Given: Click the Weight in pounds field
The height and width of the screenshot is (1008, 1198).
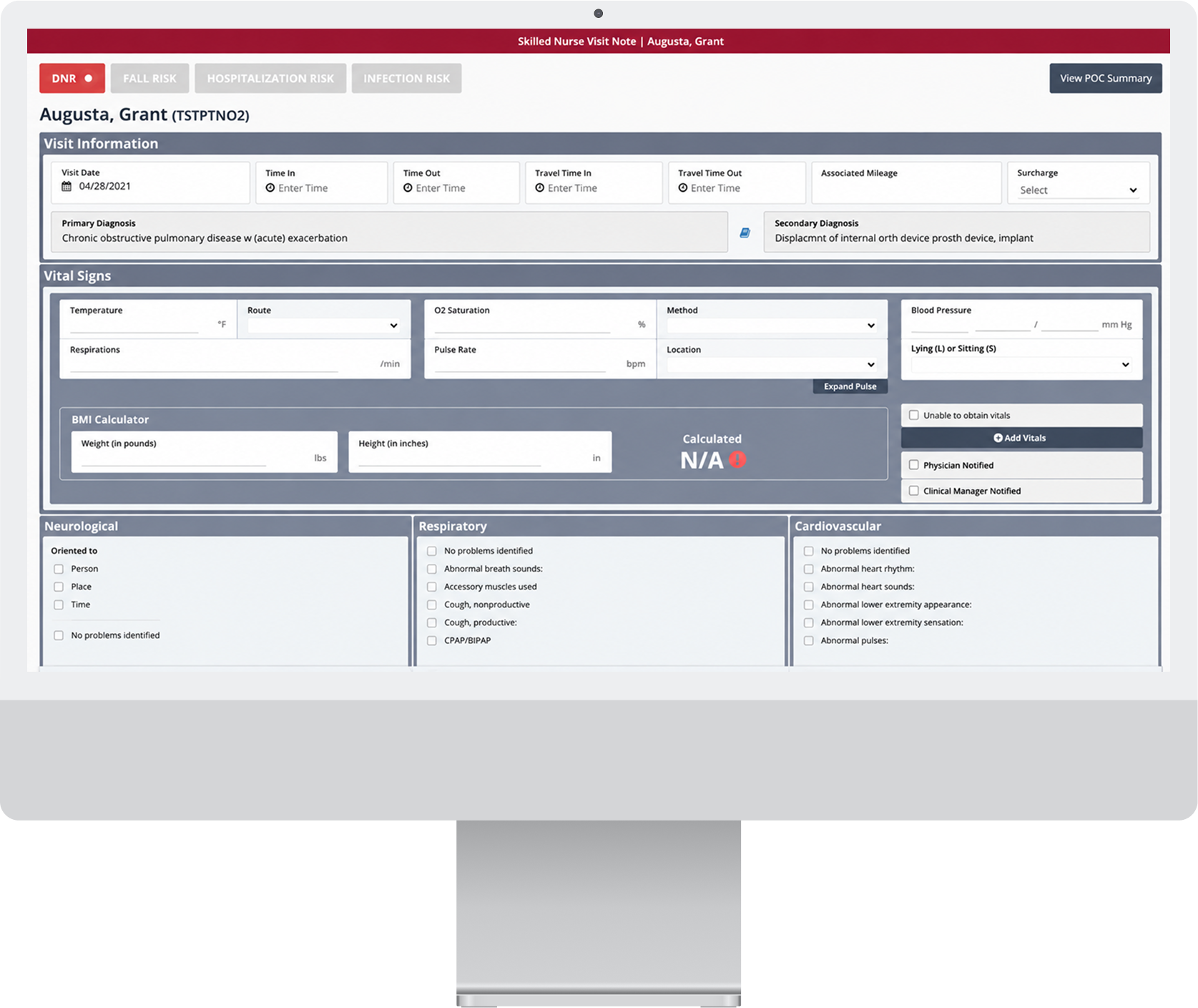Looking at the screenshot, I should [174, 459].
